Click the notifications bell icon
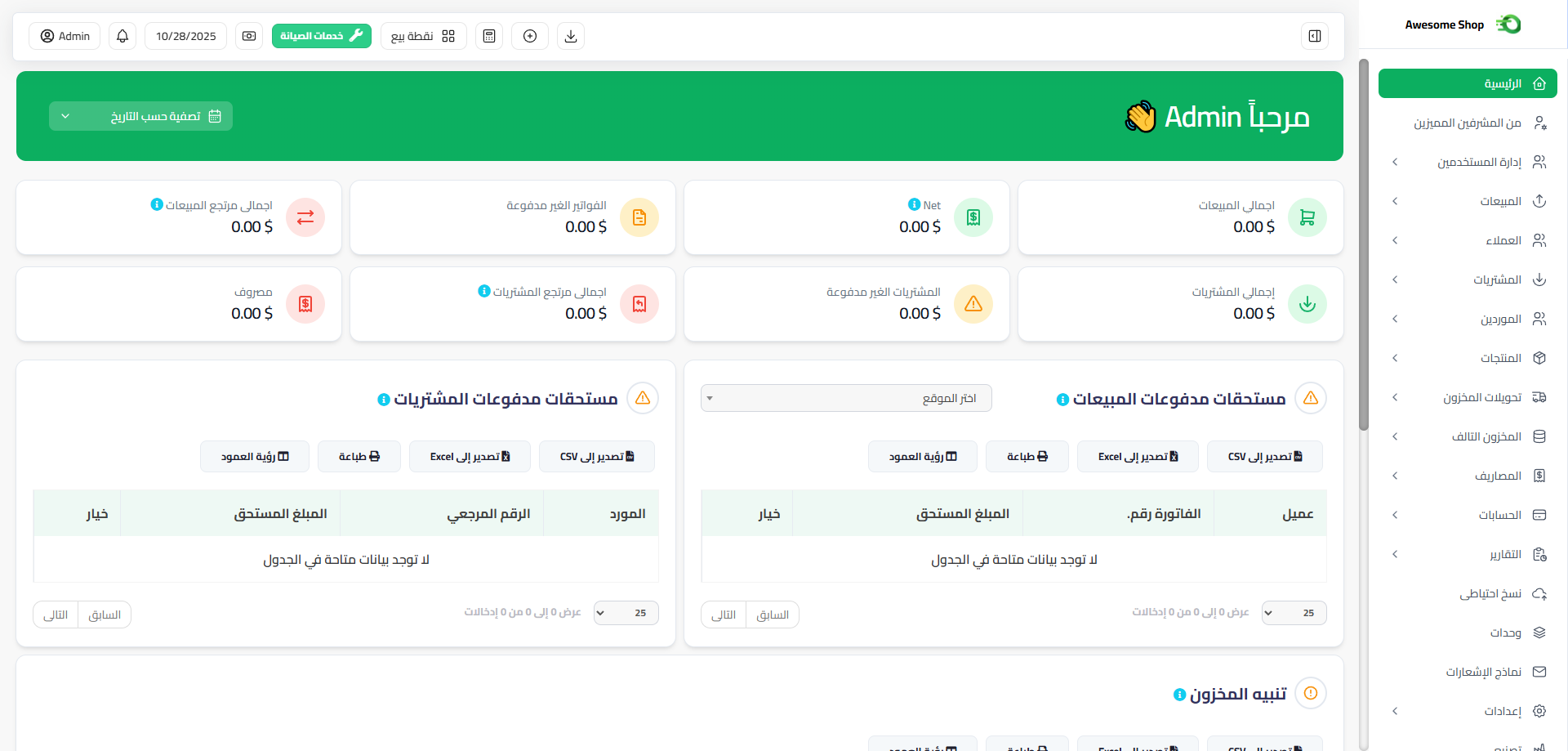Viewport: 1568px width, 751px height. [122, 36]
